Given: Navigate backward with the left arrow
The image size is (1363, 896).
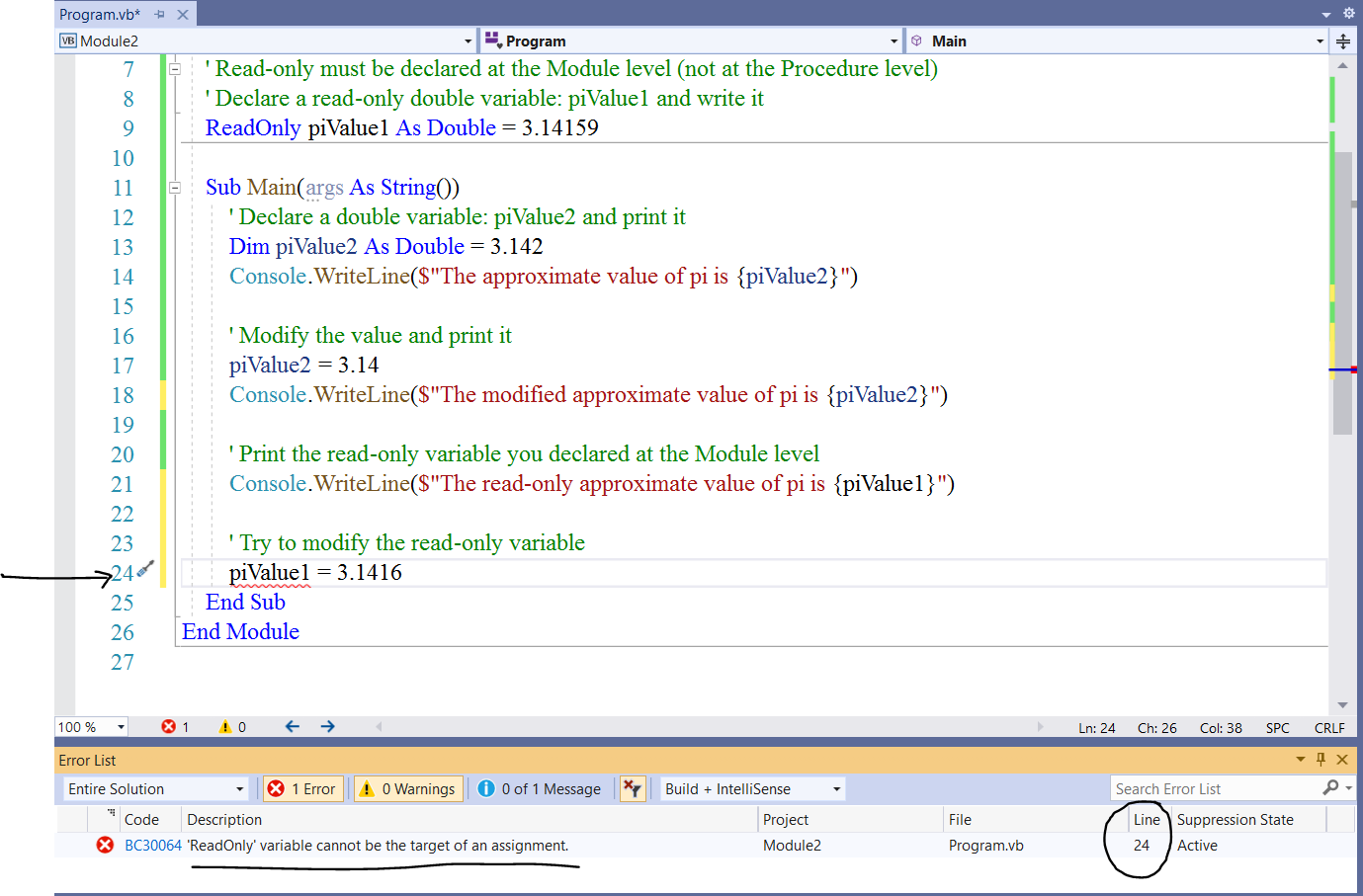Looking at the screenshot, I should pyautogui.click(x=293, y=726).
